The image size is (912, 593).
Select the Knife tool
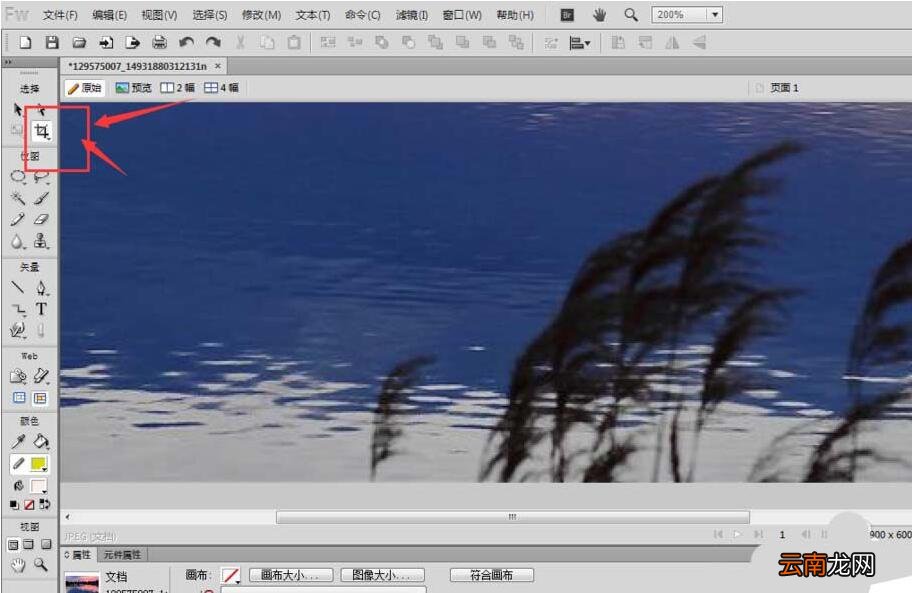point(41,330)
